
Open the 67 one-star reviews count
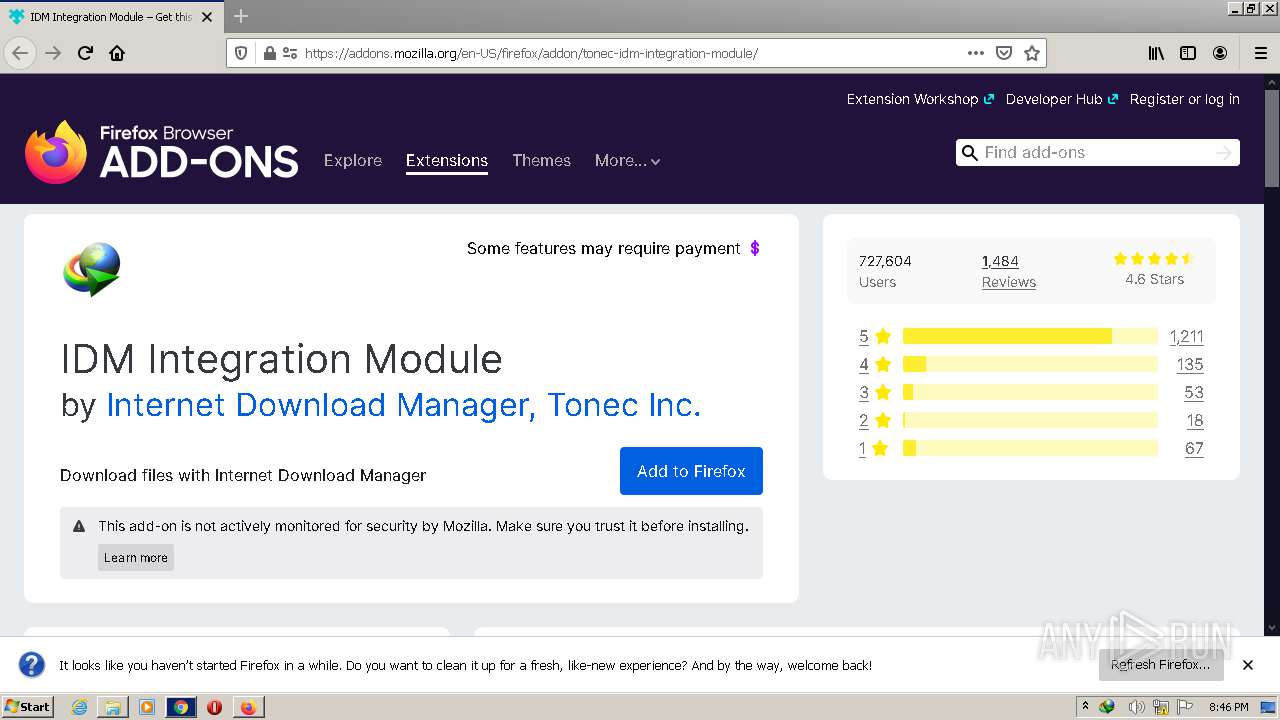point(1194,449)
